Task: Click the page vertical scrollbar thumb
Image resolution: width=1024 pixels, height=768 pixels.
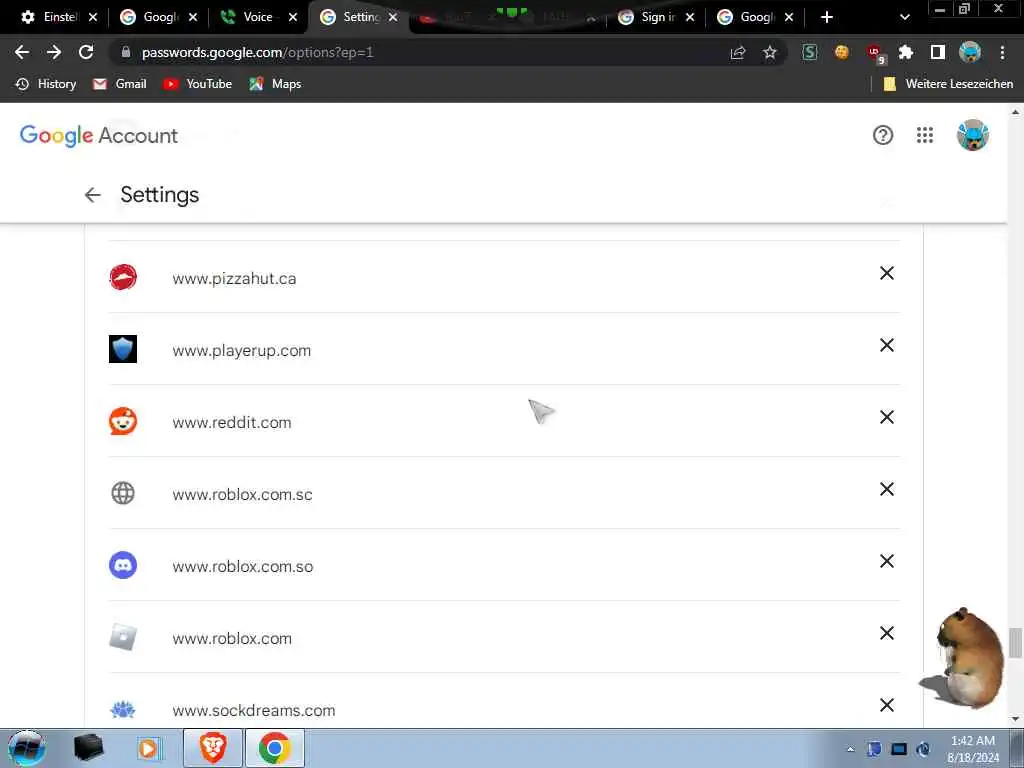Action: coord(1015,643)
